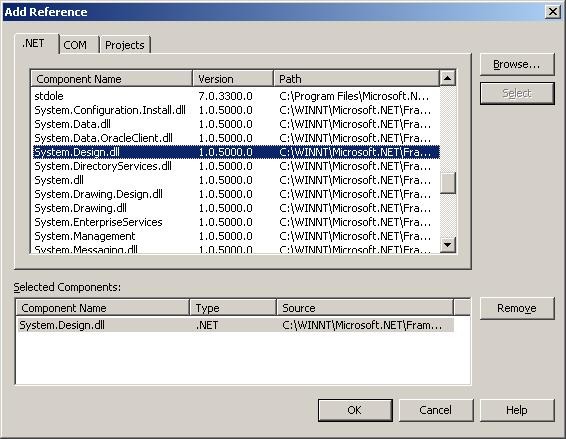Select highlighted System.Design.dll in top list
The width and height of the screenshot is (566, 439).
[x=236, y=152]
